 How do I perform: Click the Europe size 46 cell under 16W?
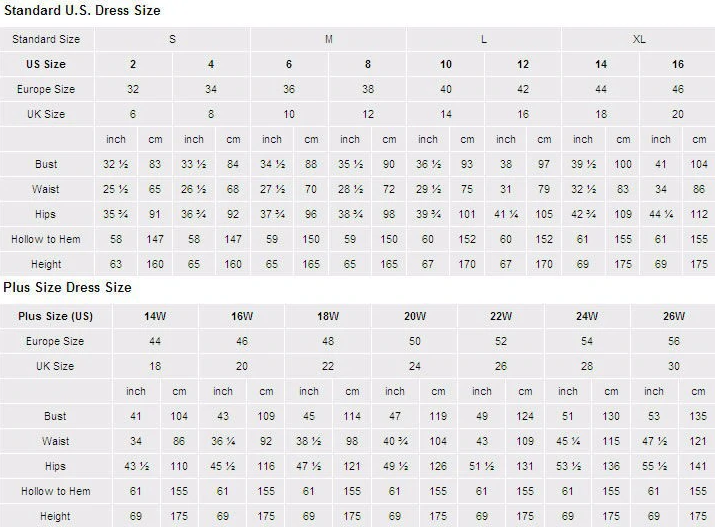242,341
